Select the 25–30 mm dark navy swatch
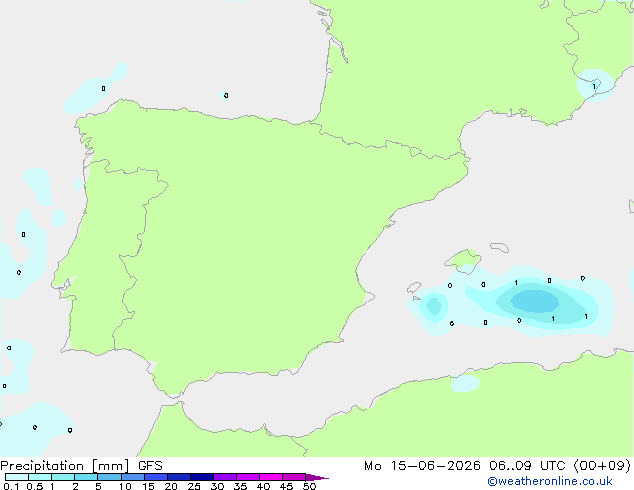This screenshot has width=634, height=490. pyautogui.click(x=202, y=477)
